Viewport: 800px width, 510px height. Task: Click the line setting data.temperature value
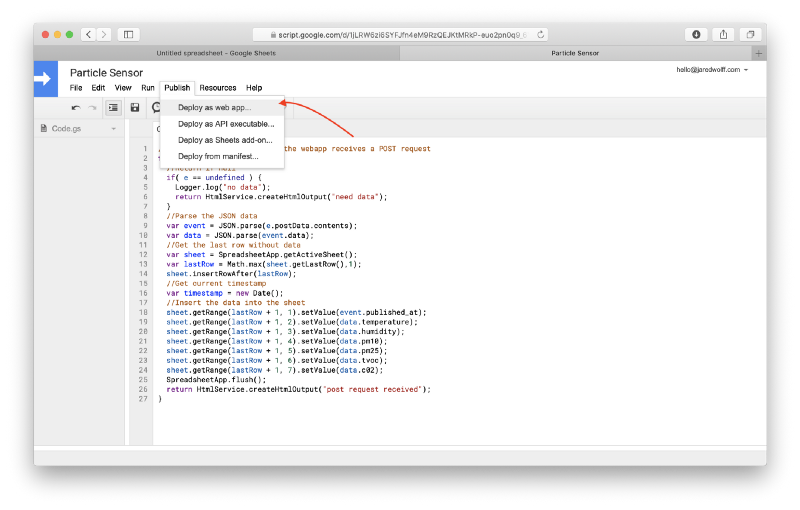click(x=292, y=322)
